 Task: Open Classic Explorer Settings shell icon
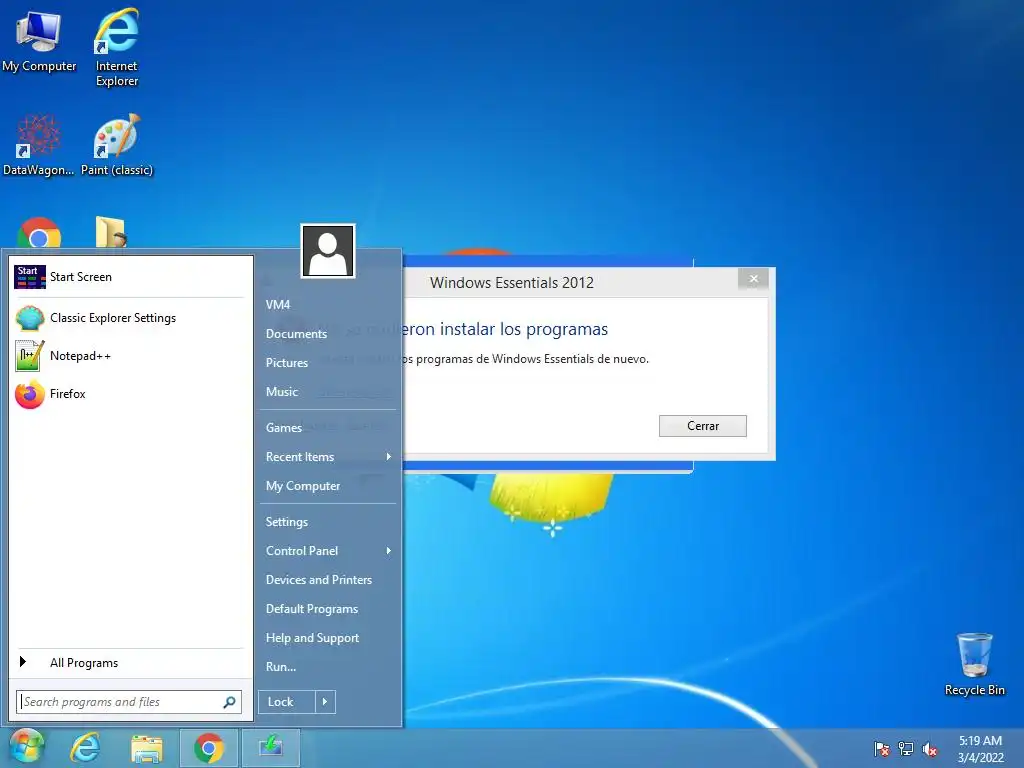(x=29, y=318)
